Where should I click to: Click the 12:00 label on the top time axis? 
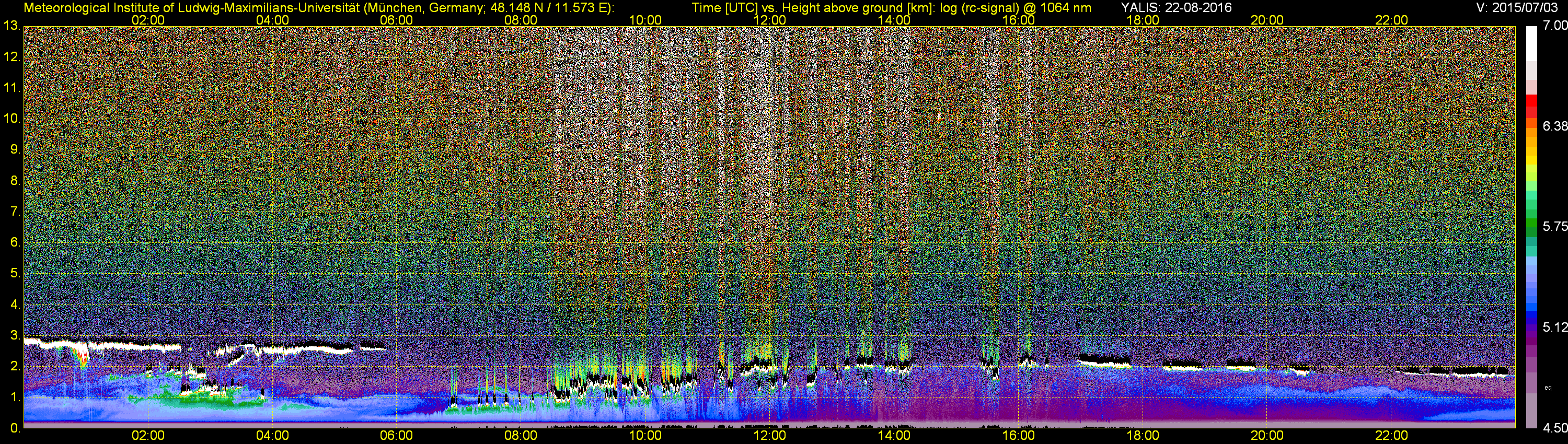(769, 20)
